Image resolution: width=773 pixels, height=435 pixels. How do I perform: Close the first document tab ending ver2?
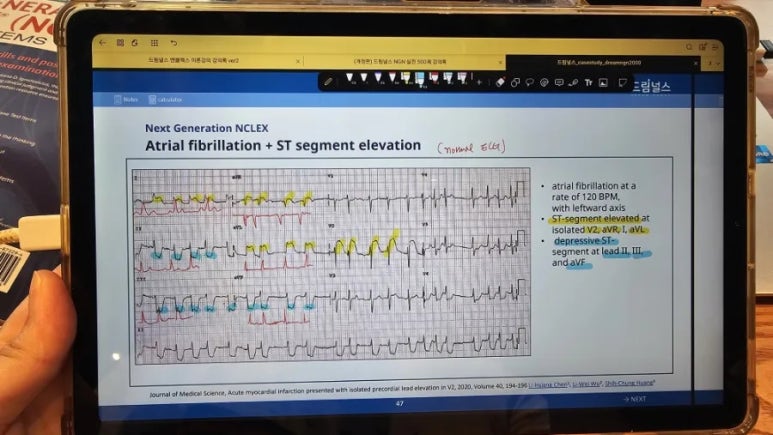[x=298, y=61]
